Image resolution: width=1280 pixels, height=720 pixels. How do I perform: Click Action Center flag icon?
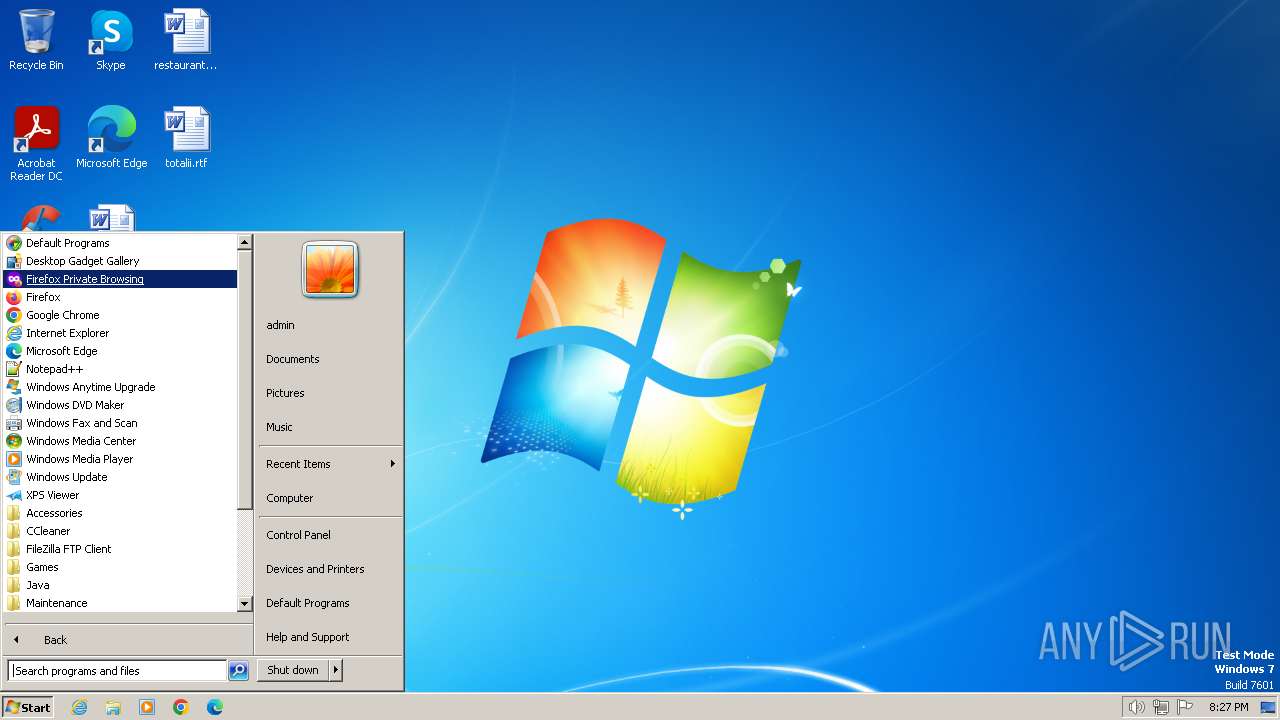pos(1186,707)
